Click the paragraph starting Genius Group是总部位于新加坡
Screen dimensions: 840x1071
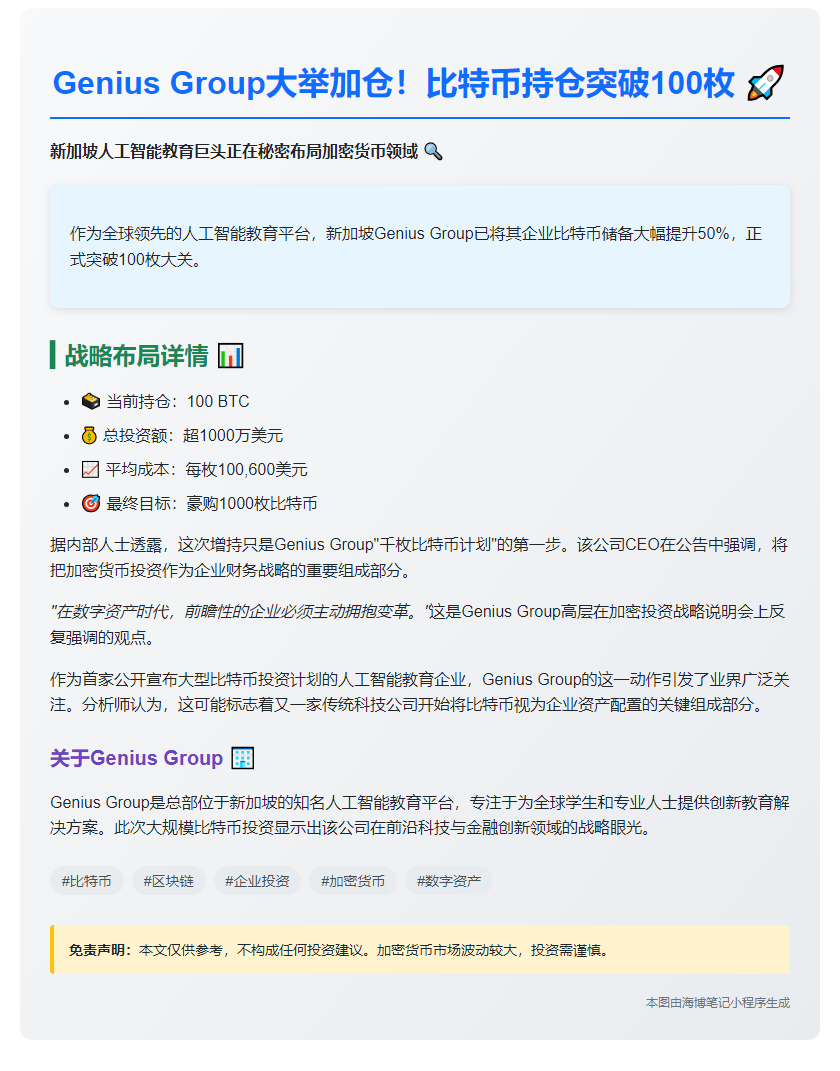[419, 815]
